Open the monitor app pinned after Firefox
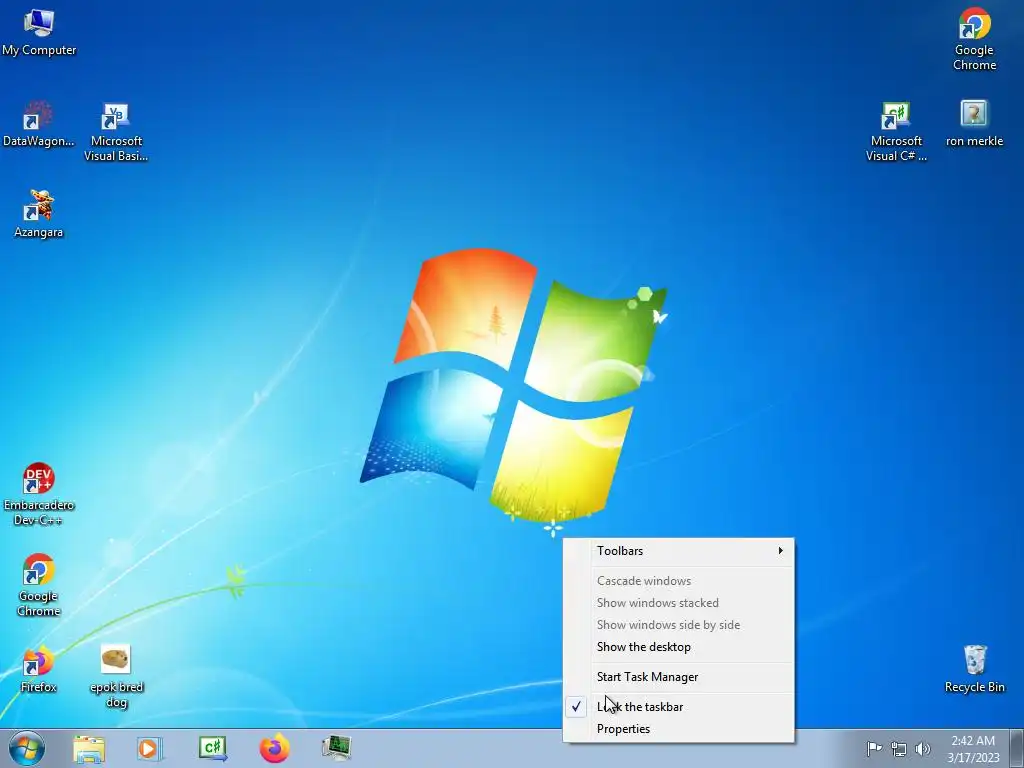The width and height of the screenshot is (1024, 768). [337, 748]
